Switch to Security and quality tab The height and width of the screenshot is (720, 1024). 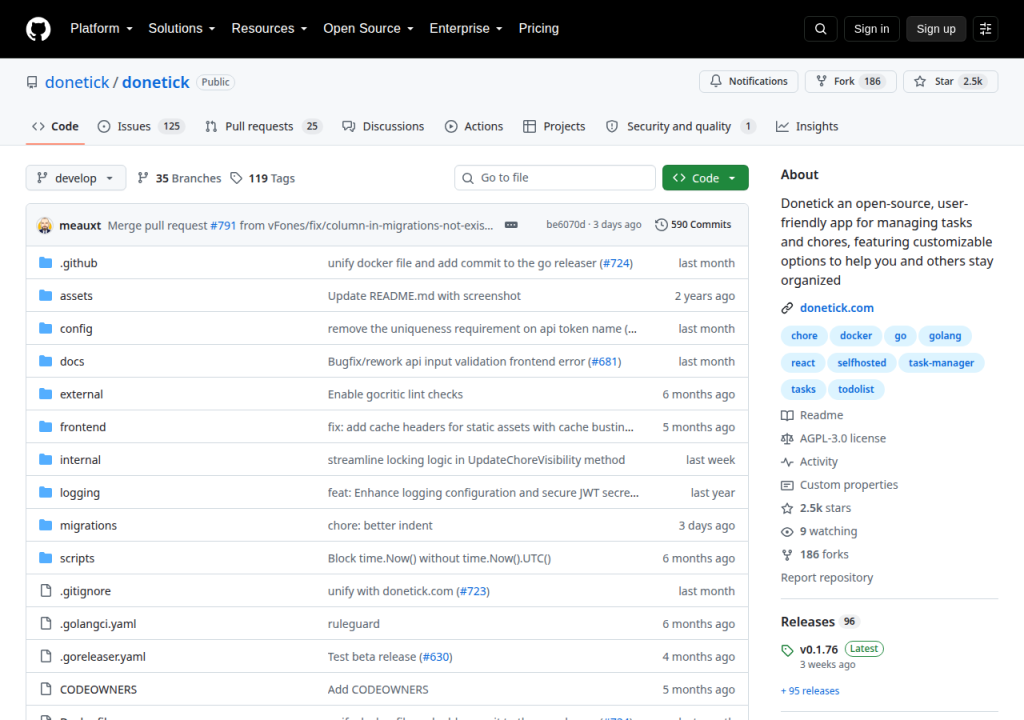coord(680,126)
